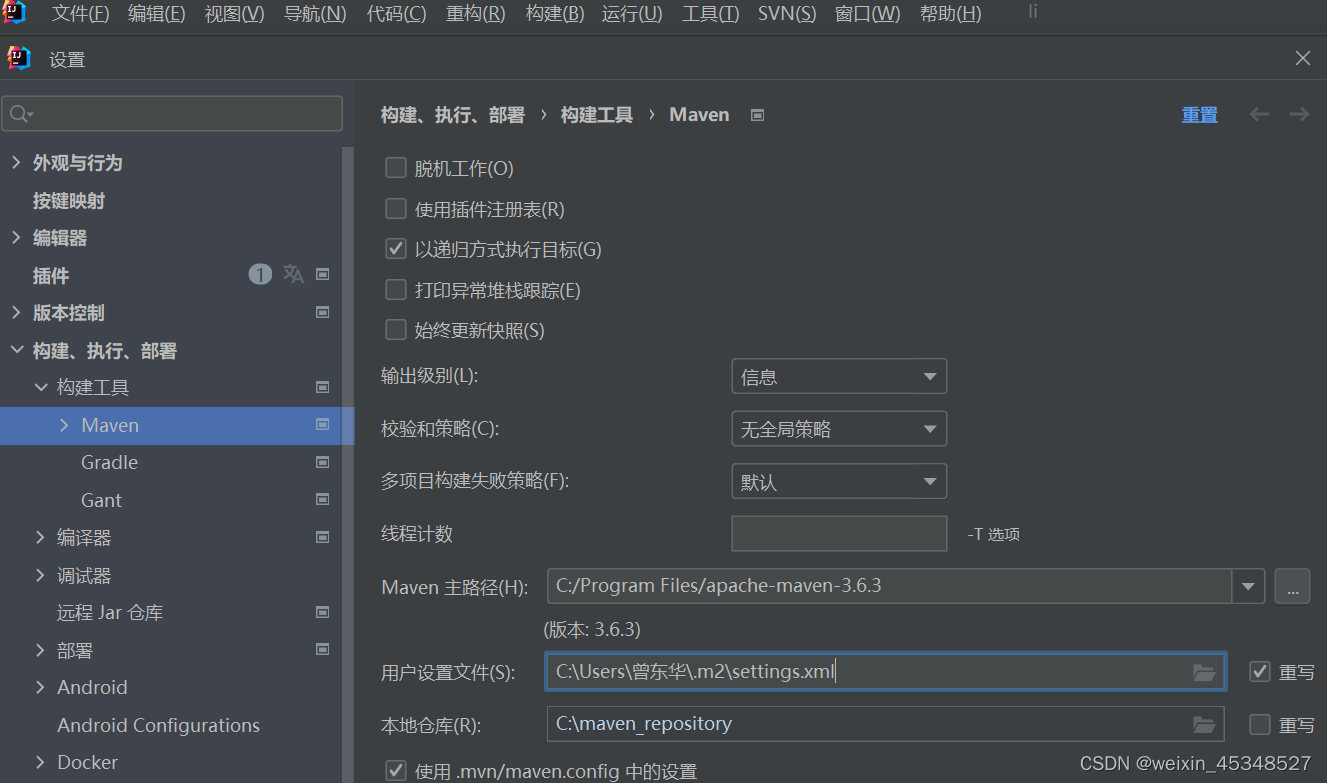This screenshot has width=1327, height=783.
Task: Click the project-level icon on the 远程 Jar 仓库 row
Action: pos(322,612)
